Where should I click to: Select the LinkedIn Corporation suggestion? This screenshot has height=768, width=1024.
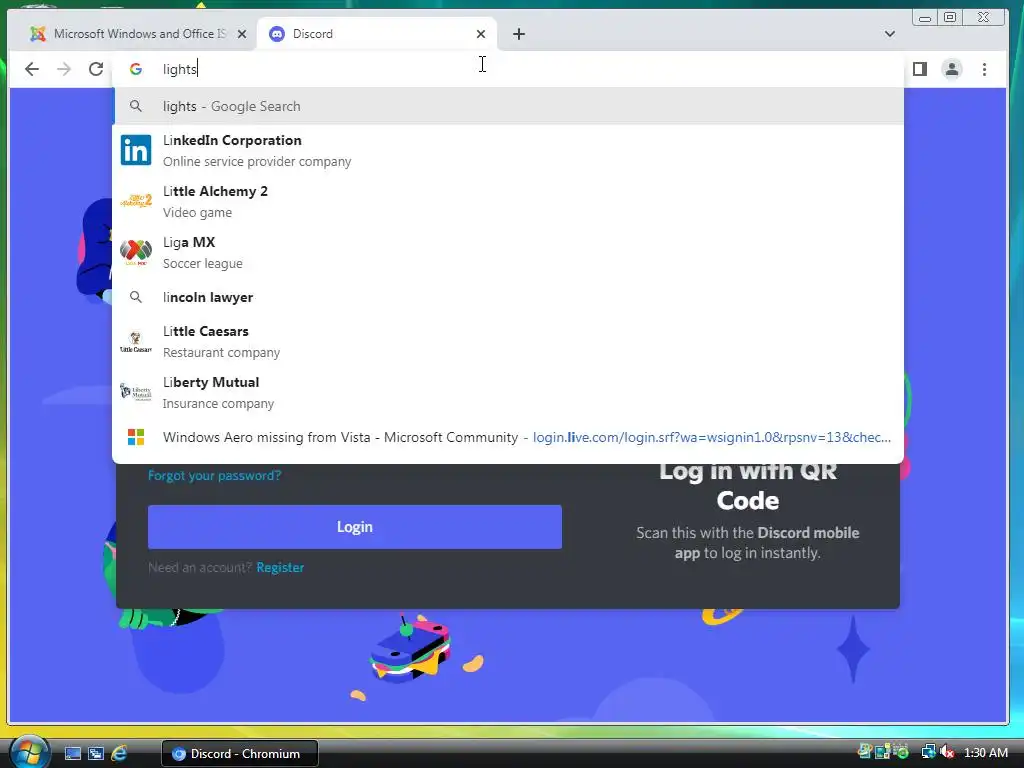[509, 150]
